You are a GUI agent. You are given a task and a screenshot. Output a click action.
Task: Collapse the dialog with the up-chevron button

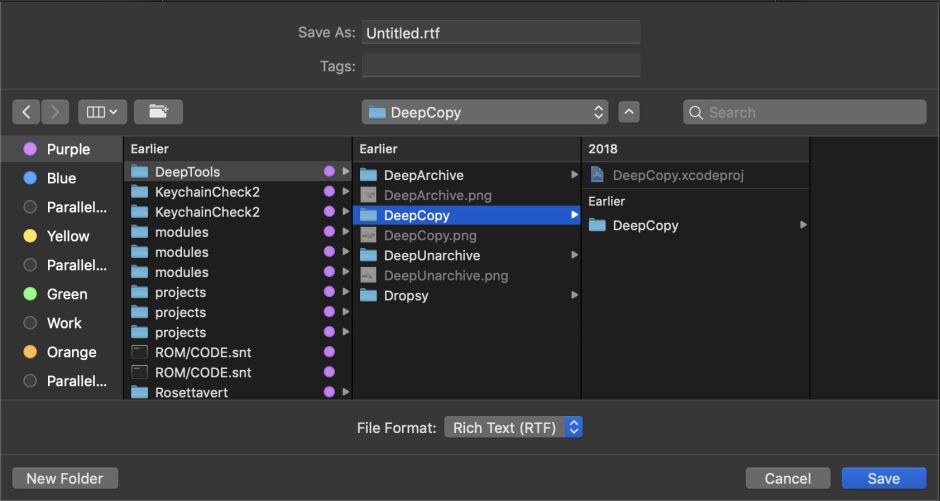tap(629, 112)
